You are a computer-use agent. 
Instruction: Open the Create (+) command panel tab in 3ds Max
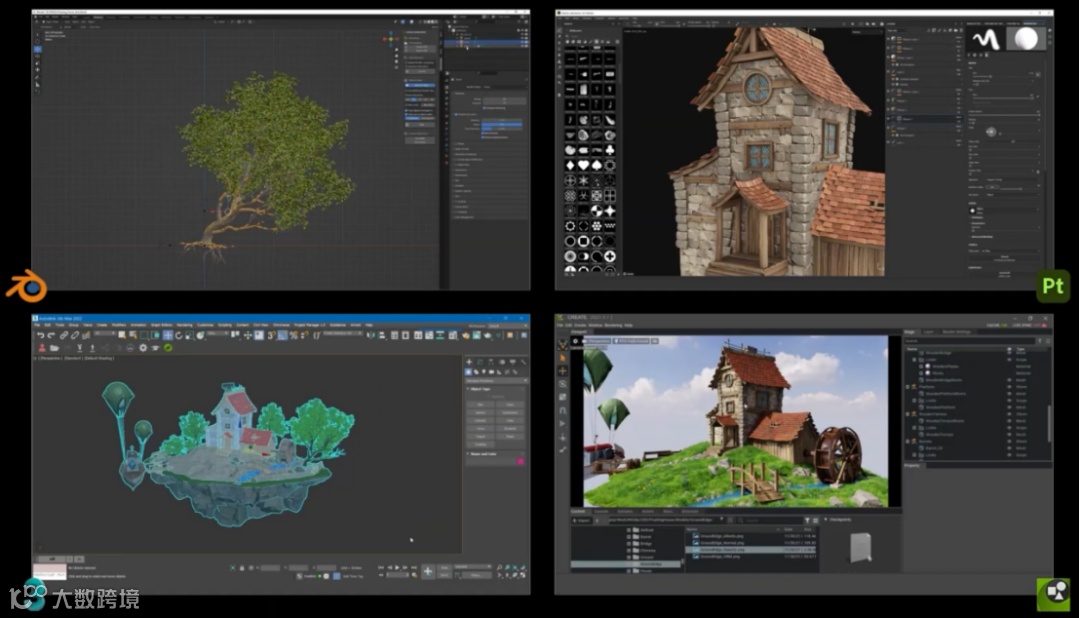469,362
